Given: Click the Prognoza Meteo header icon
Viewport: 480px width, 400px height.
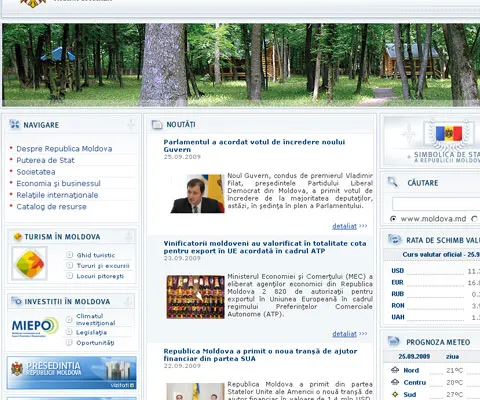Looking at the screenshot, I should 394,341.
